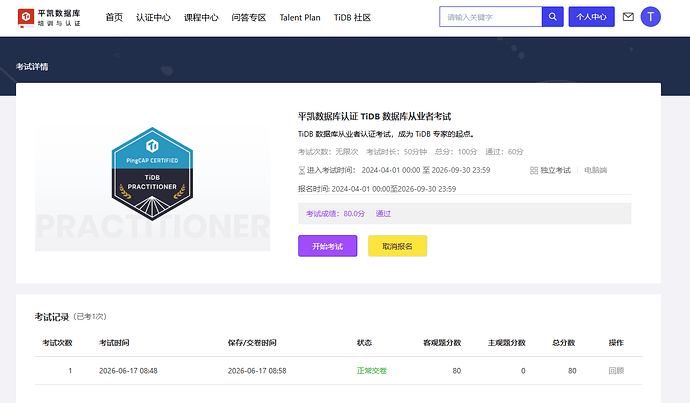Click the grid icon beside 独立考试
The width and height of the screenshot is (690, 403).
[x=534, y=170]
